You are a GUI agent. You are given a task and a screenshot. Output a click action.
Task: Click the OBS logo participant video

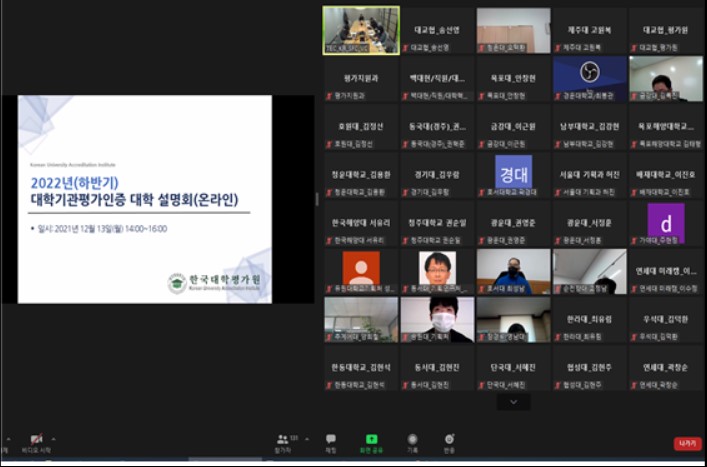[x=590, y=75]
